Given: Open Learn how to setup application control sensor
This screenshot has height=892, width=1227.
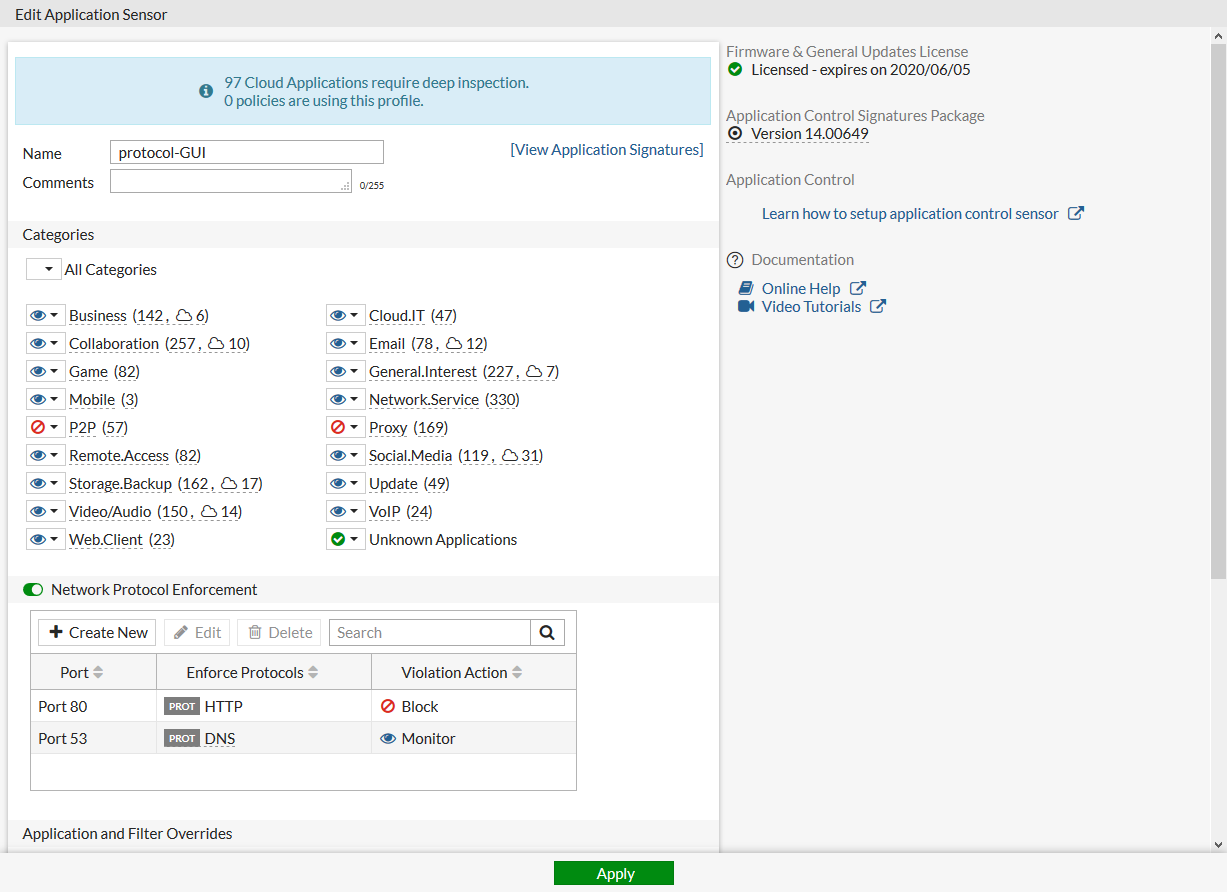Looking at the screenshot, I should click(910, 213).
